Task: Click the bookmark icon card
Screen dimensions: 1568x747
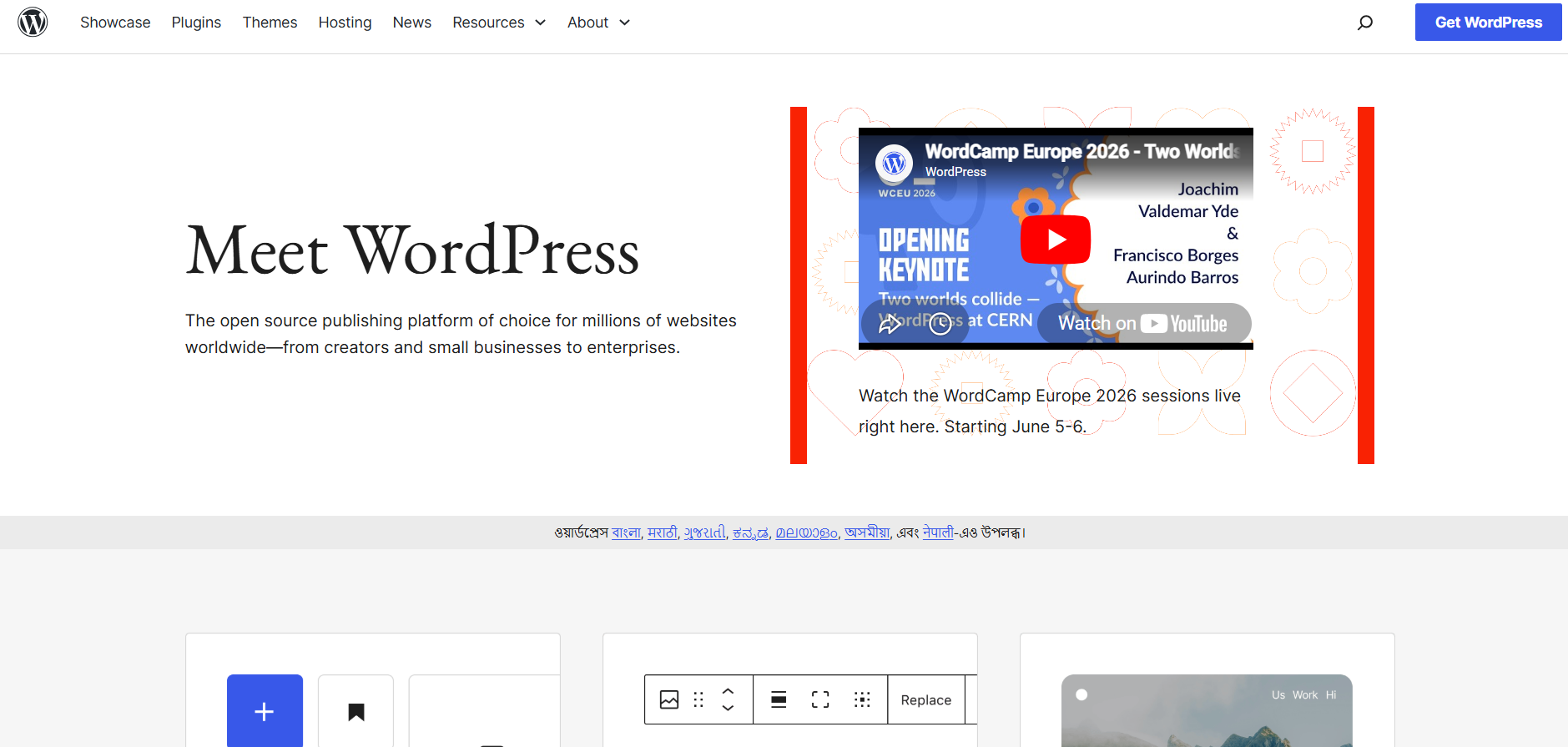Action: (356, 711)
